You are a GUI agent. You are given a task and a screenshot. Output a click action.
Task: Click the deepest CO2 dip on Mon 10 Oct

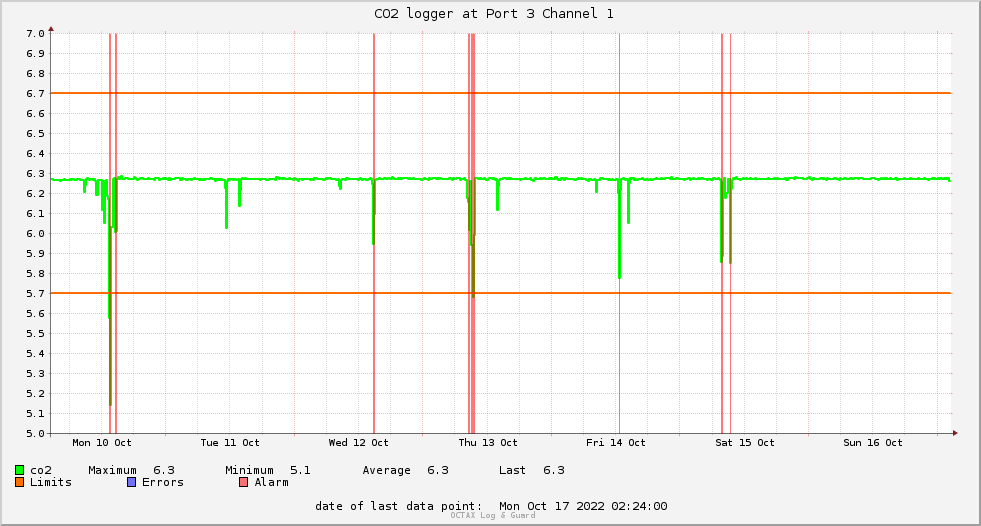pyautogui.click(x=111, y=403)
